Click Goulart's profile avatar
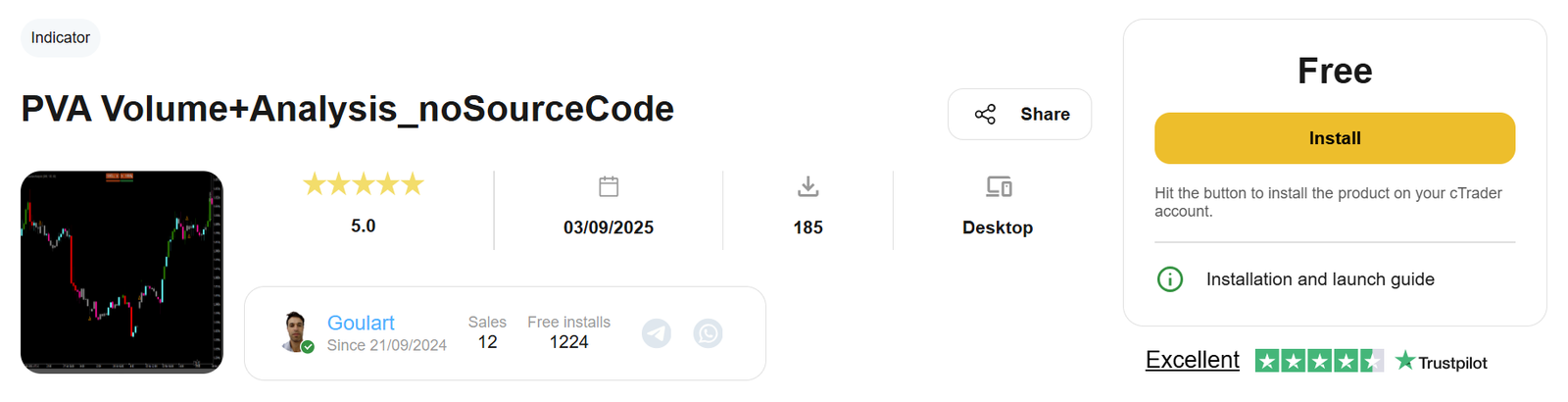Screen dimensions: 1568x402 coord(296,332)
